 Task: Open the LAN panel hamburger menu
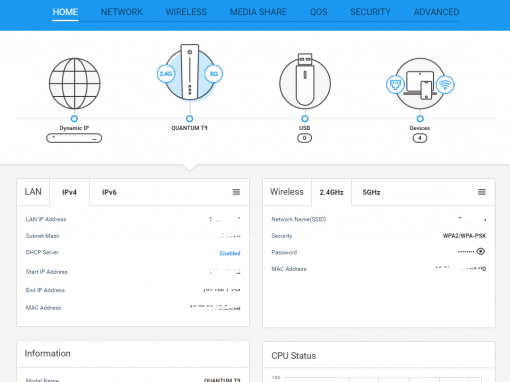pos(236,192)
